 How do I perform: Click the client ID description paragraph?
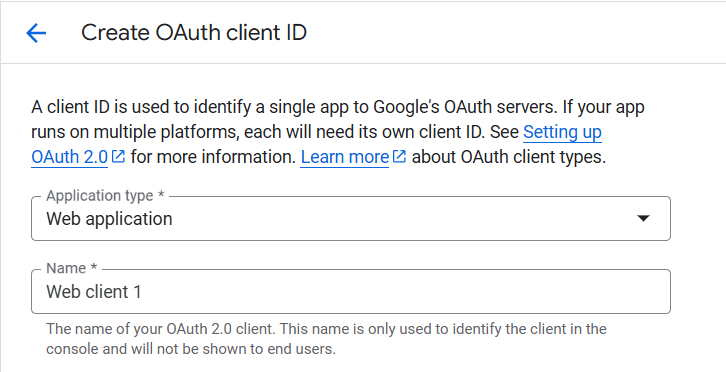click(x=338, y=132)
